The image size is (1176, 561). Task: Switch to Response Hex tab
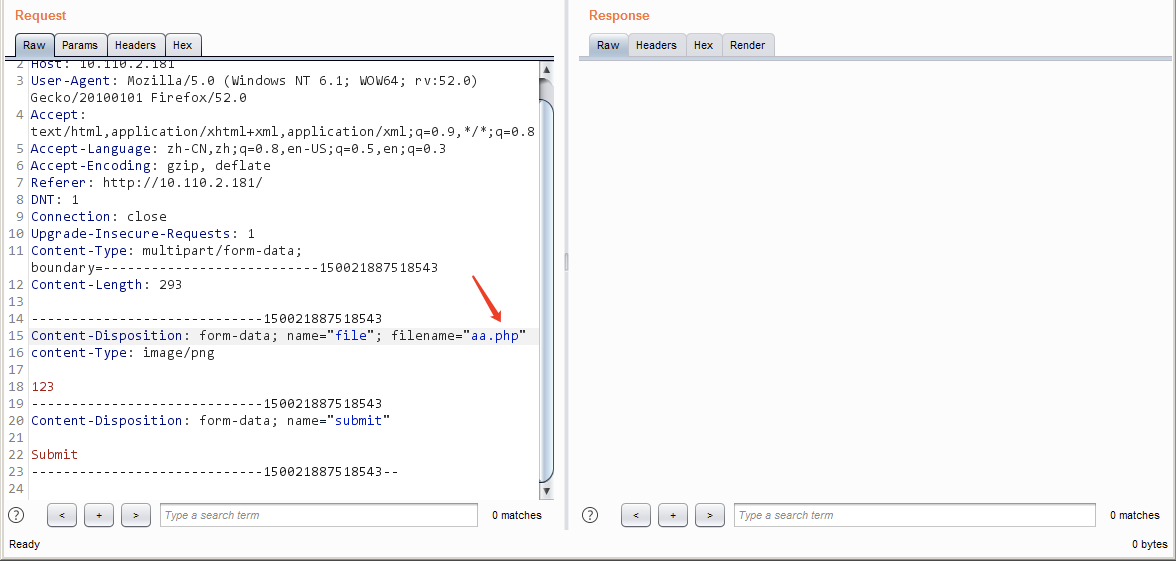pyautogui.click(x=704, y=45)
